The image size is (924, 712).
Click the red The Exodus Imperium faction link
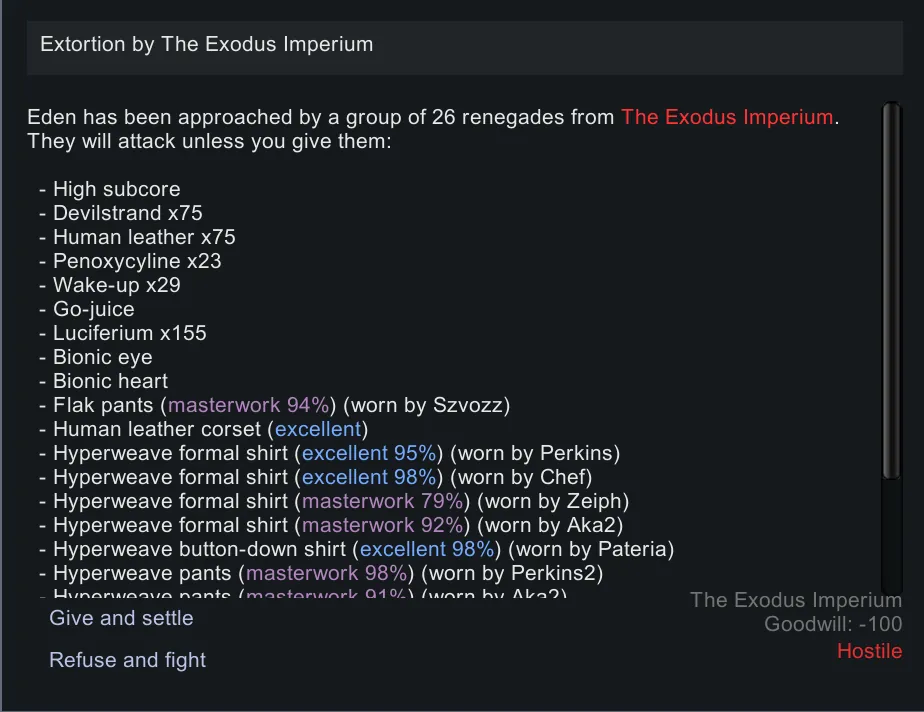727,117
